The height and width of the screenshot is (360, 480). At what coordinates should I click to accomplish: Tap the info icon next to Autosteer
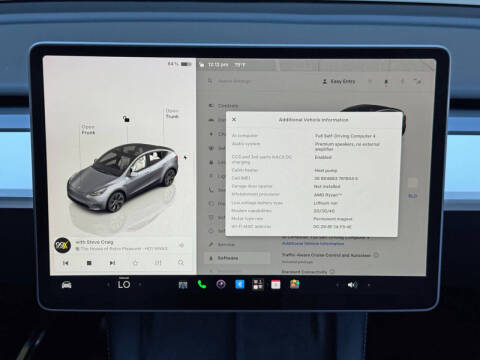click(376, 255)
